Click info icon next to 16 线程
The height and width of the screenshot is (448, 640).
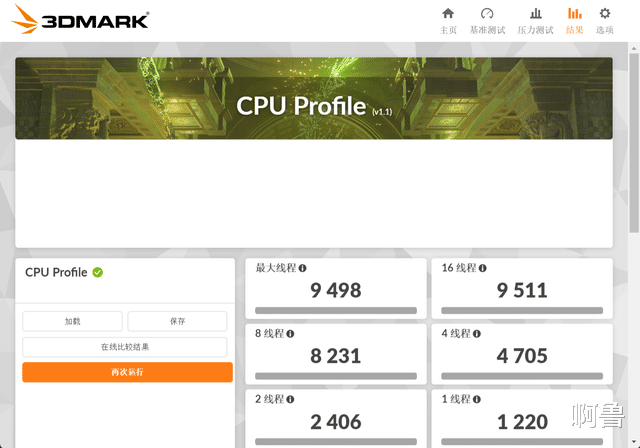[482, 268]
